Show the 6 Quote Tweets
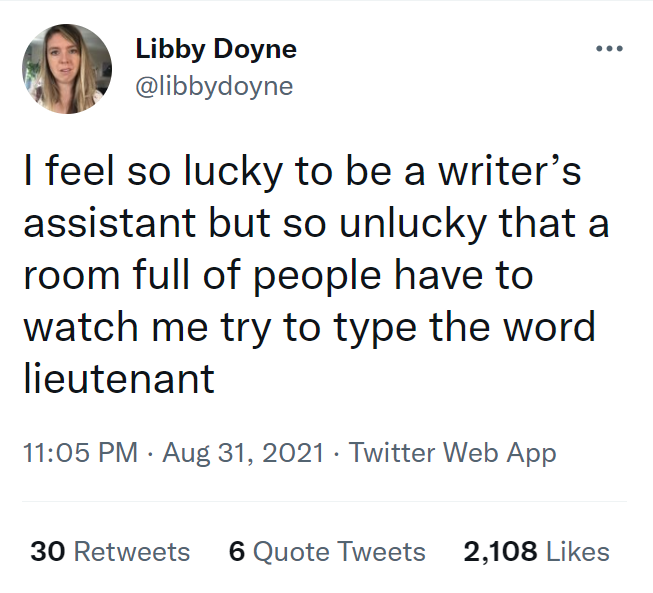The width and height of the screenshot is (653, 593). coord(327,551)
